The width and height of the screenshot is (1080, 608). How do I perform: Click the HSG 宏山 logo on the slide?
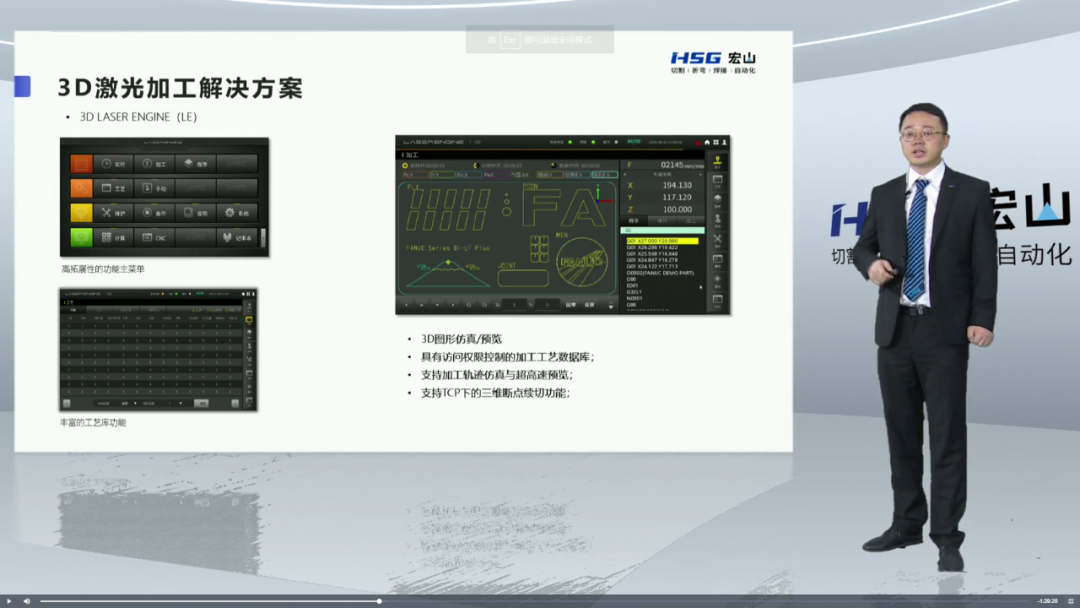coord(714,62)
